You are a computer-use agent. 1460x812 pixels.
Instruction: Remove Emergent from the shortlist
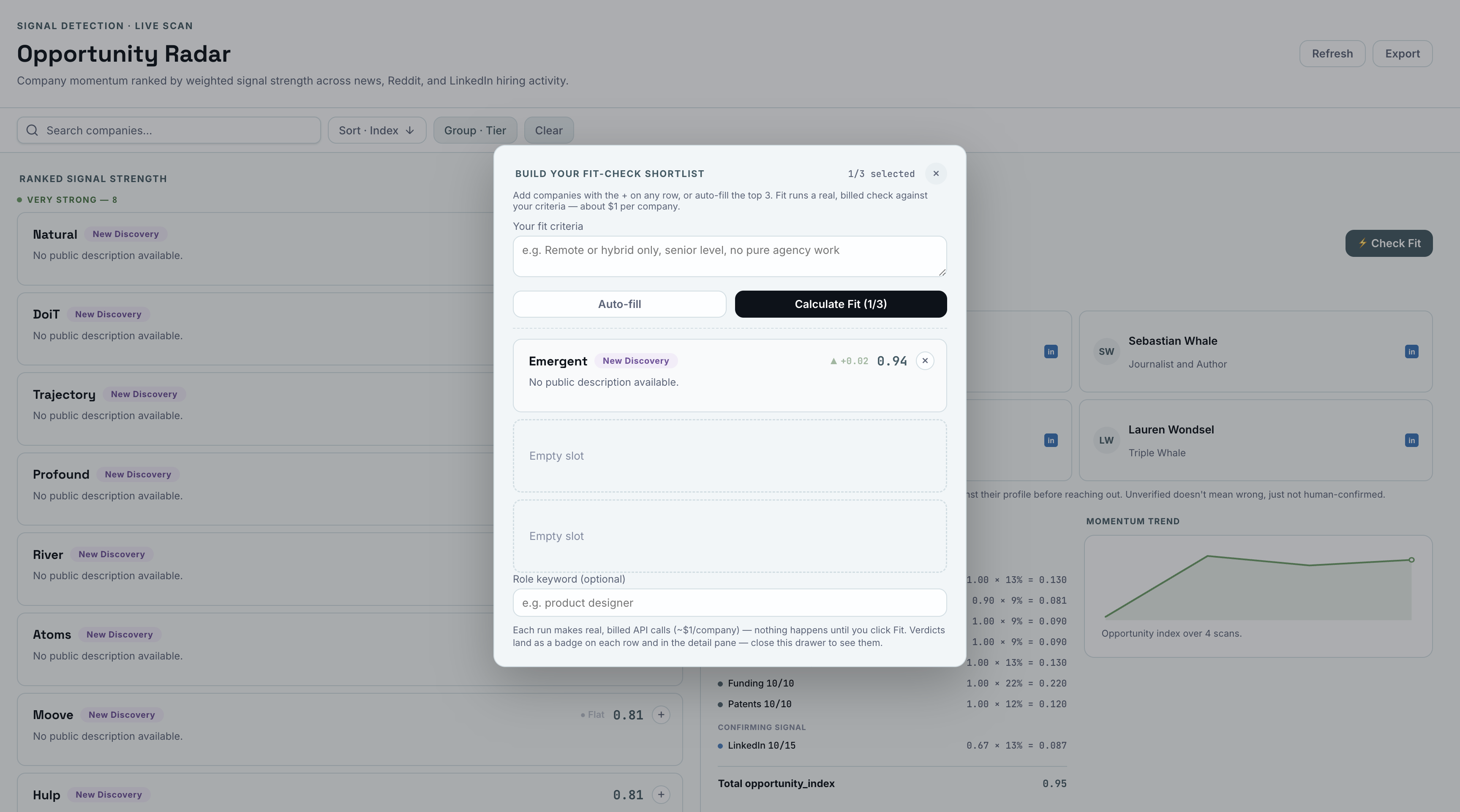(925, 361)
